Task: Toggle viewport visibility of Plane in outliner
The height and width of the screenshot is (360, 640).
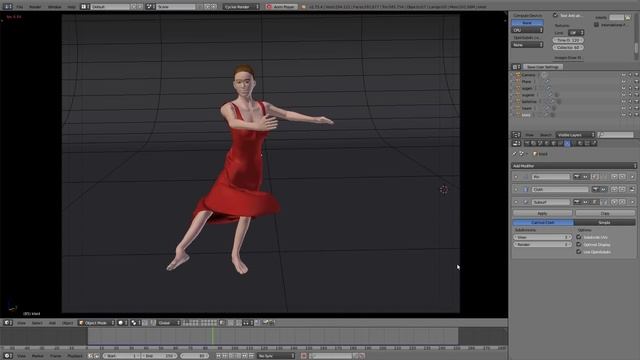Action: 623,82
